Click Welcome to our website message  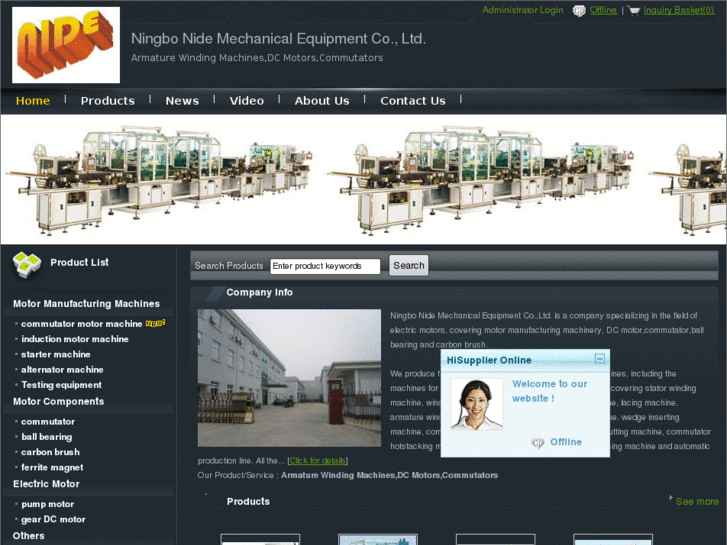pos(549,391)
